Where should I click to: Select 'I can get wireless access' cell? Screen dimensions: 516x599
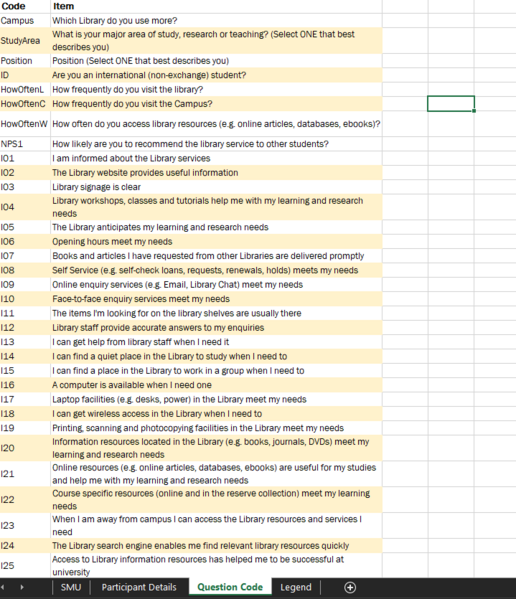216,413
